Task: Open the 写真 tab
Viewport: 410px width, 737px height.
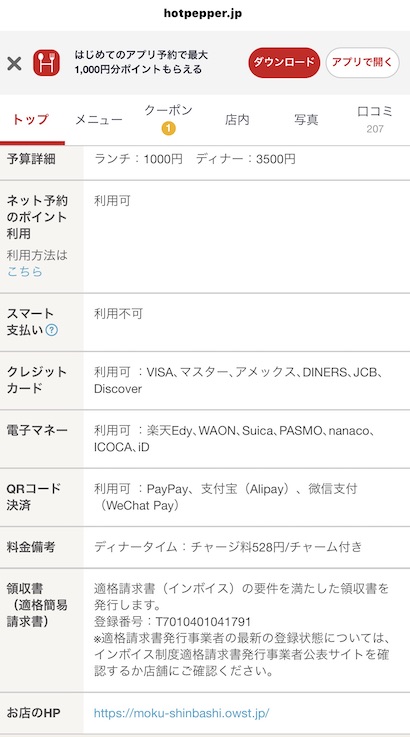Action: pos(306,120)
